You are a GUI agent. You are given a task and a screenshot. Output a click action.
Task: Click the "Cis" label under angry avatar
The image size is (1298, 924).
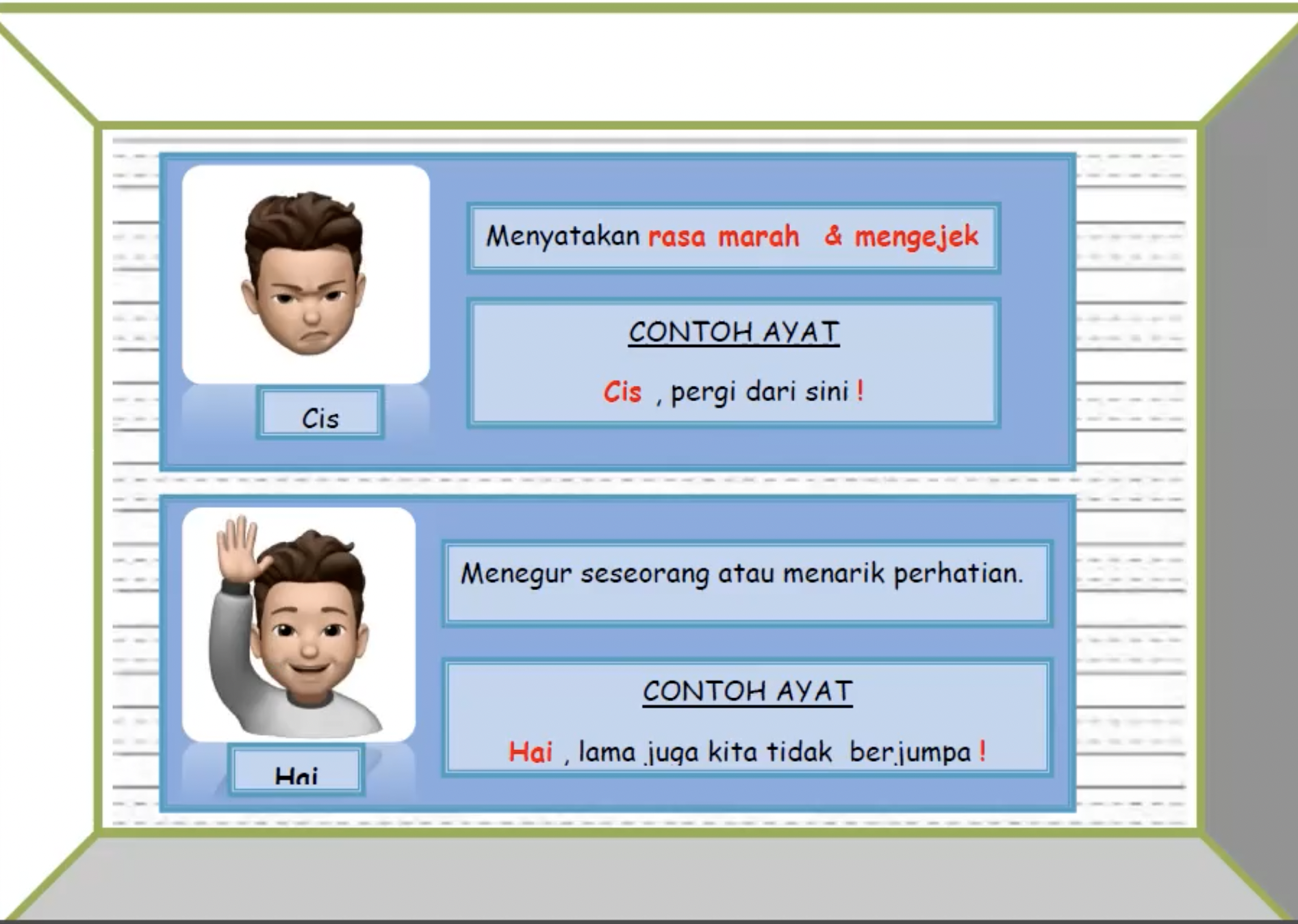(x=320, y=418)
